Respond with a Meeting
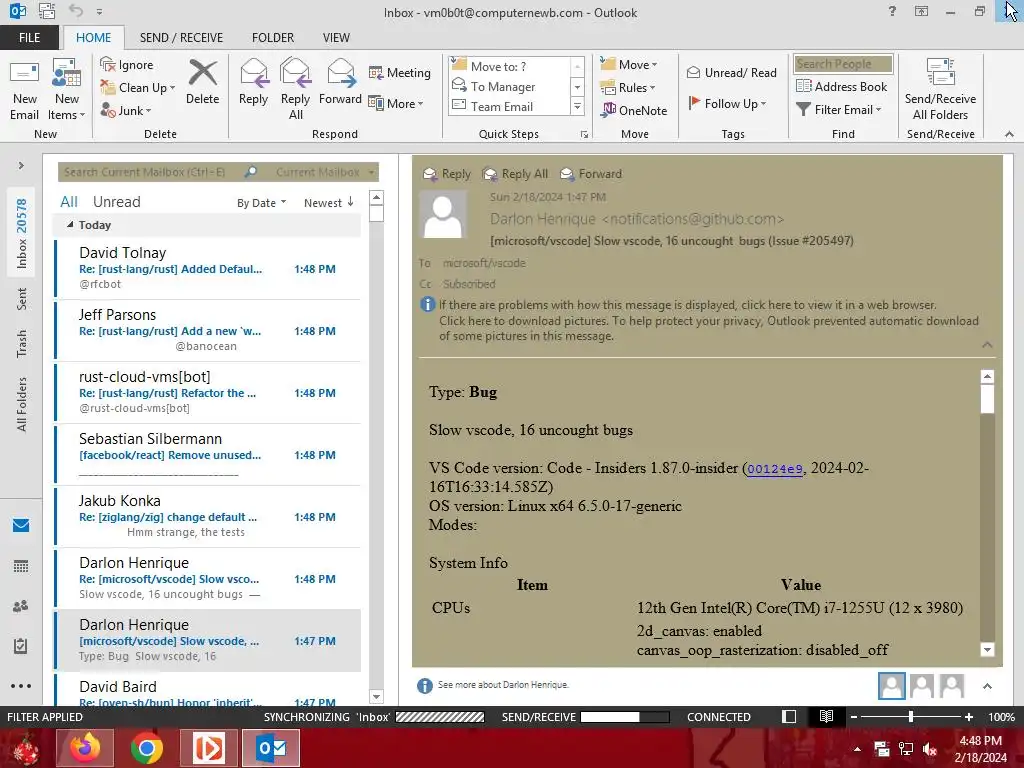The width and height of the screenshot is (1024, 768). (x=400, y=72)
